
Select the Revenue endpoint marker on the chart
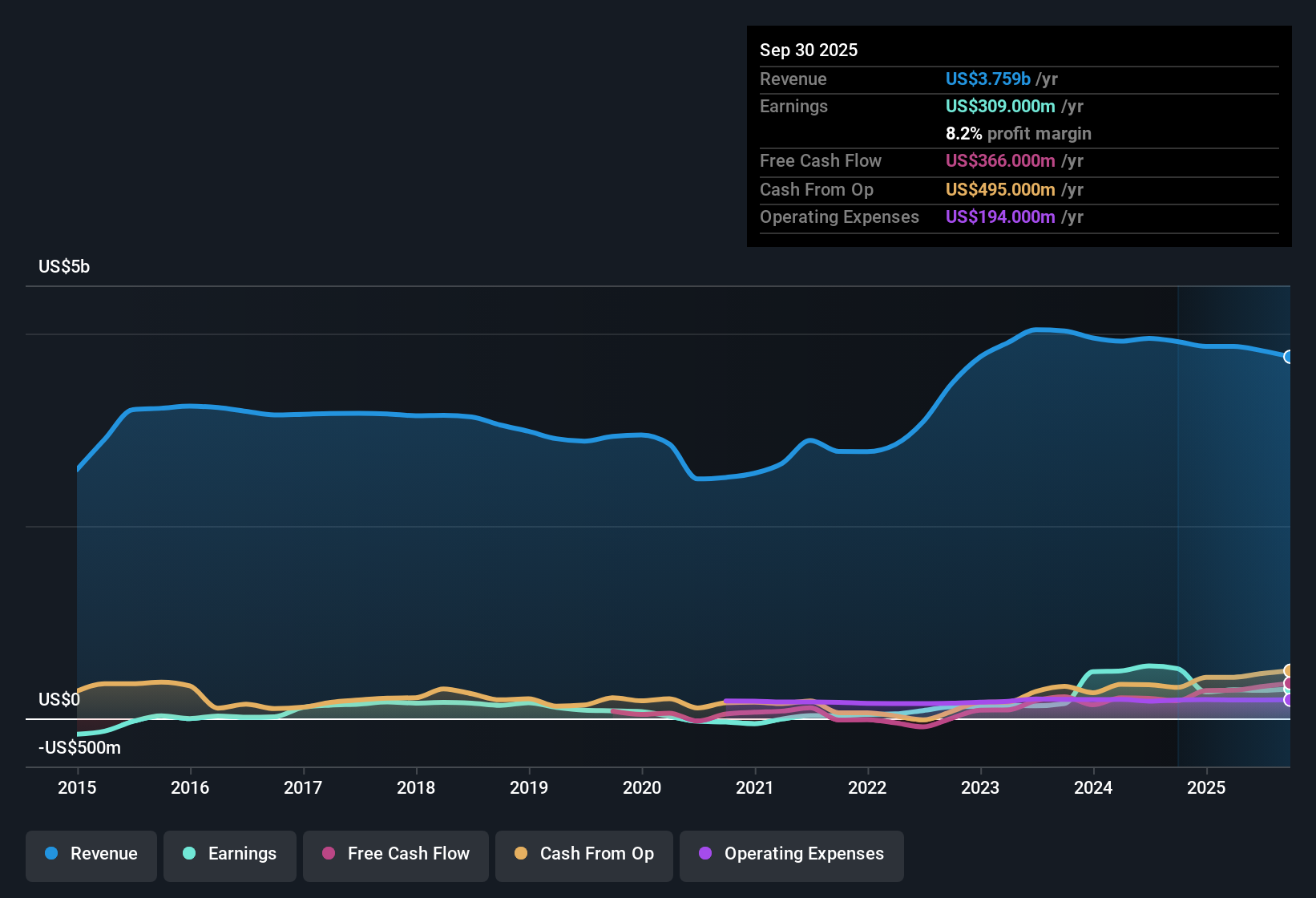pyautogui.click(x=1289, y=358)
